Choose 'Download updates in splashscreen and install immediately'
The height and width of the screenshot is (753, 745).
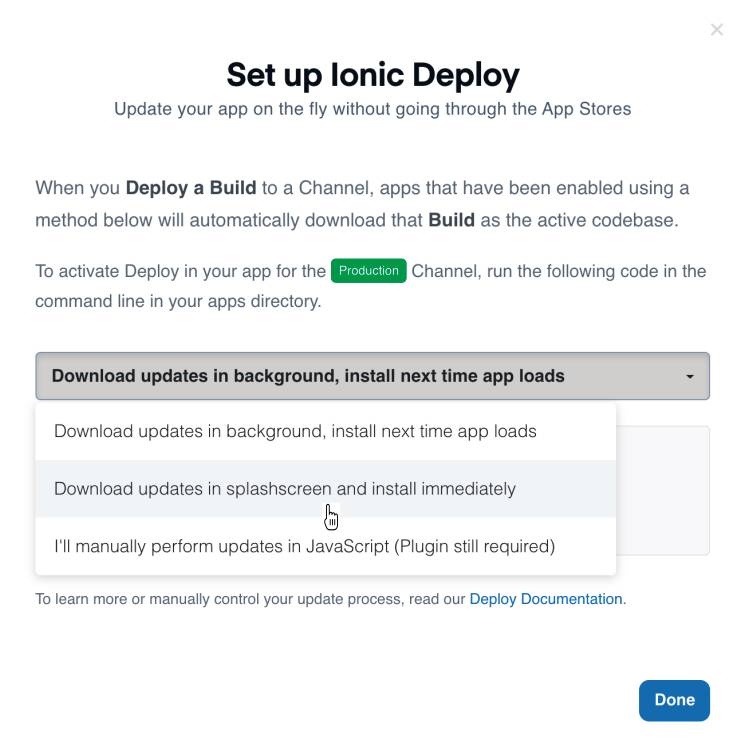[326, 489]
